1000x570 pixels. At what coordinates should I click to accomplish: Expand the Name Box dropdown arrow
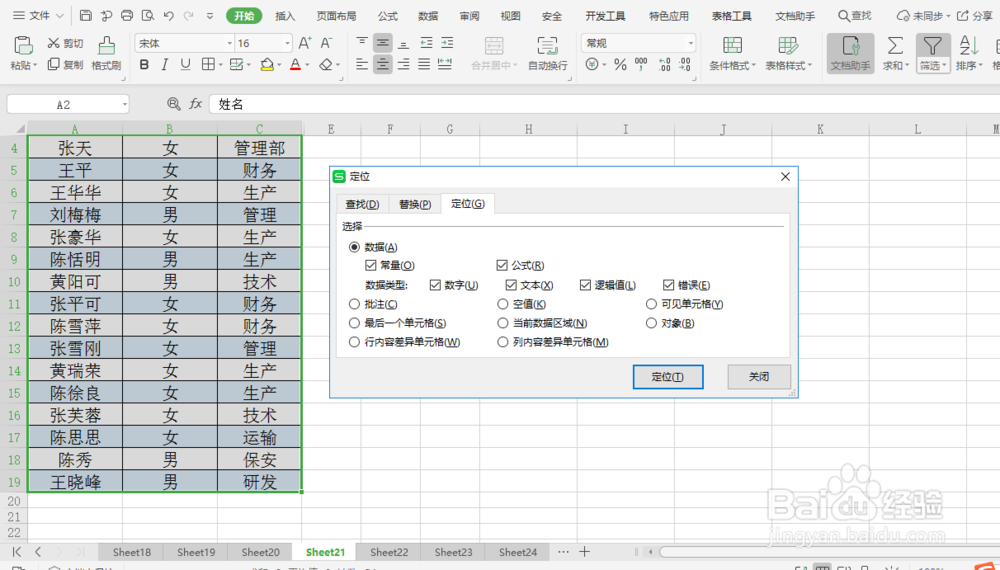pyautogui.click(x=124, y=104)
